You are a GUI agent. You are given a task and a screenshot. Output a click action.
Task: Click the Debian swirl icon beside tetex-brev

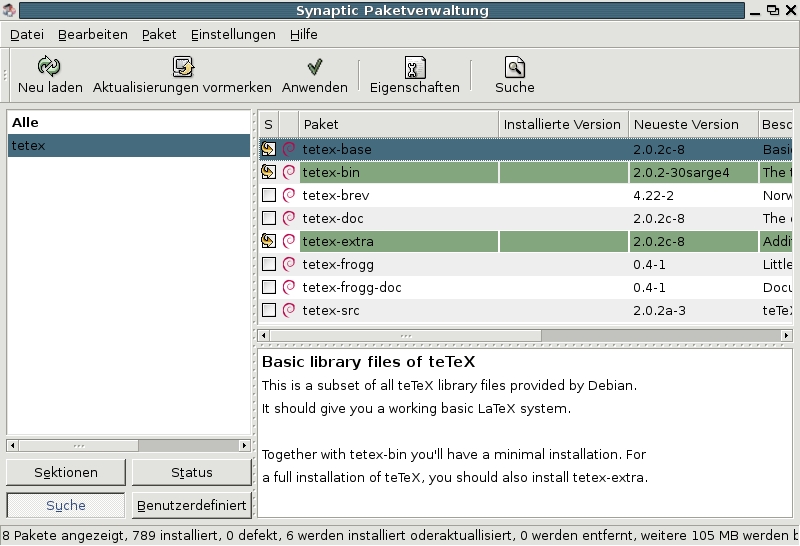click(289, 195)
